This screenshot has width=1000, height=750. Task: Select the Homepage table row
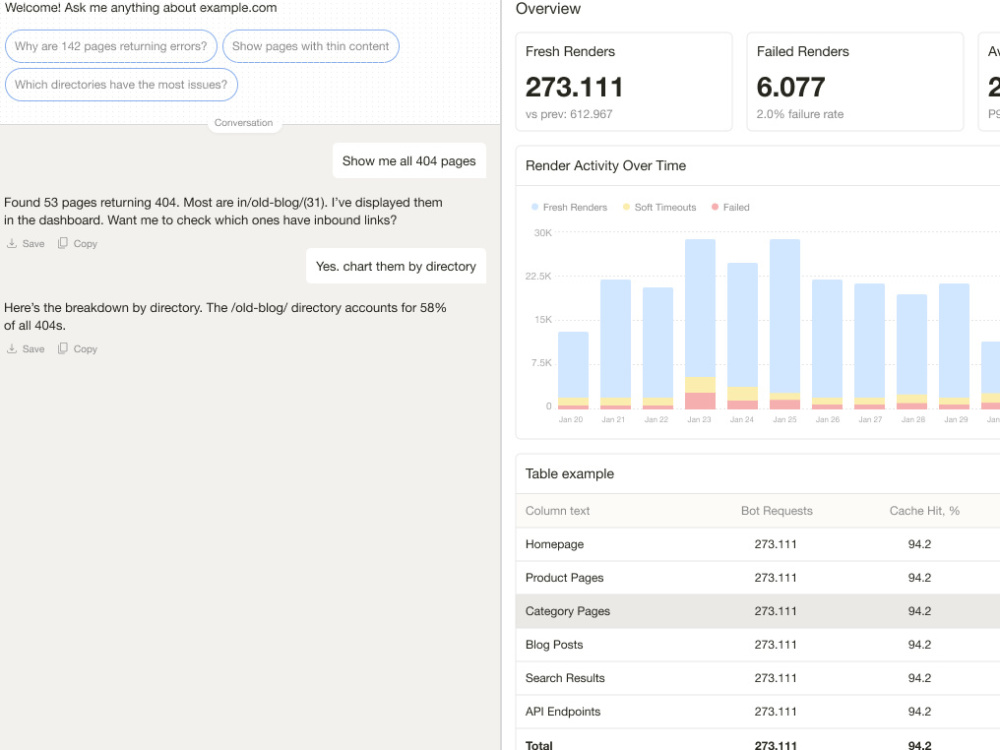click(x=758, y=544)
